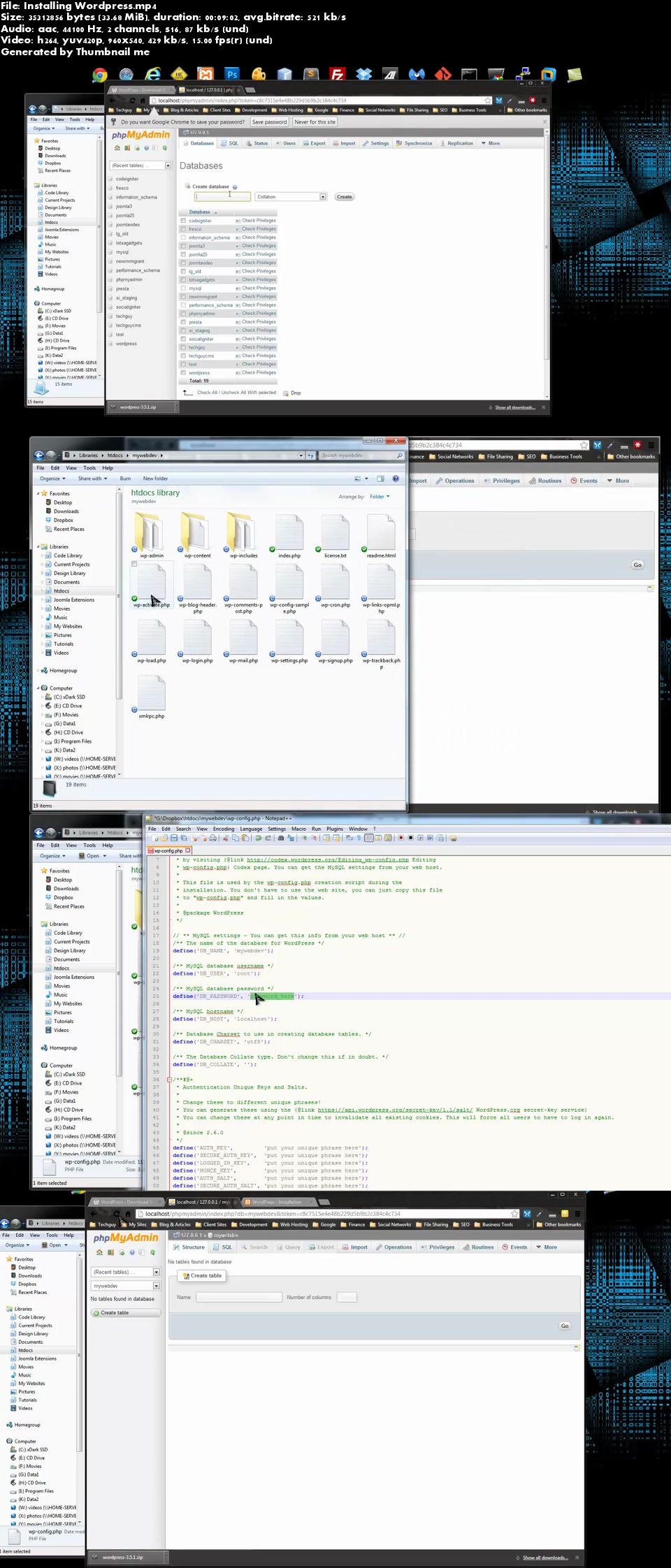The image size is (671, 1568).
Task: Open Internet Explorer from the dock
Action: [153, 74]
